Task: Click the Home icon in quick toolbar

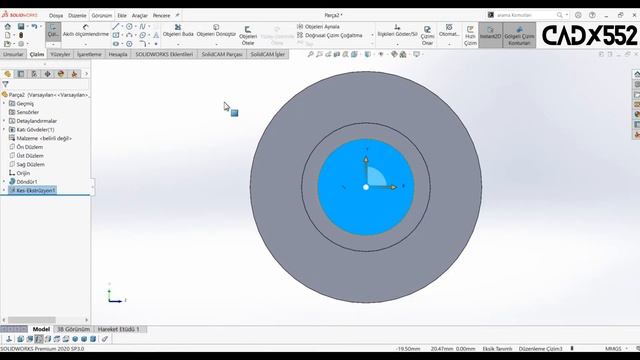Action: 7,27
